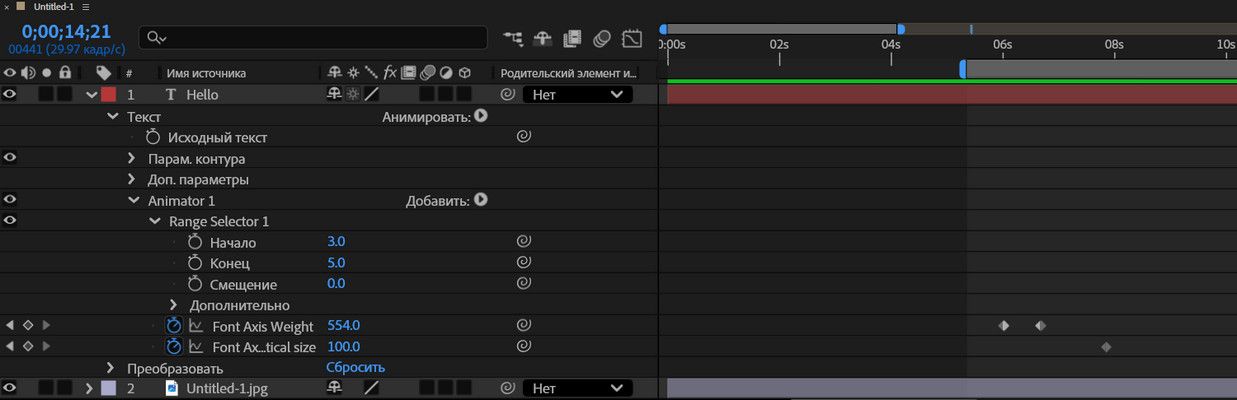This screenshot has height=400, width=1237.
Task: Toggle the hide shy layers switch
Action: pos(543,39)
